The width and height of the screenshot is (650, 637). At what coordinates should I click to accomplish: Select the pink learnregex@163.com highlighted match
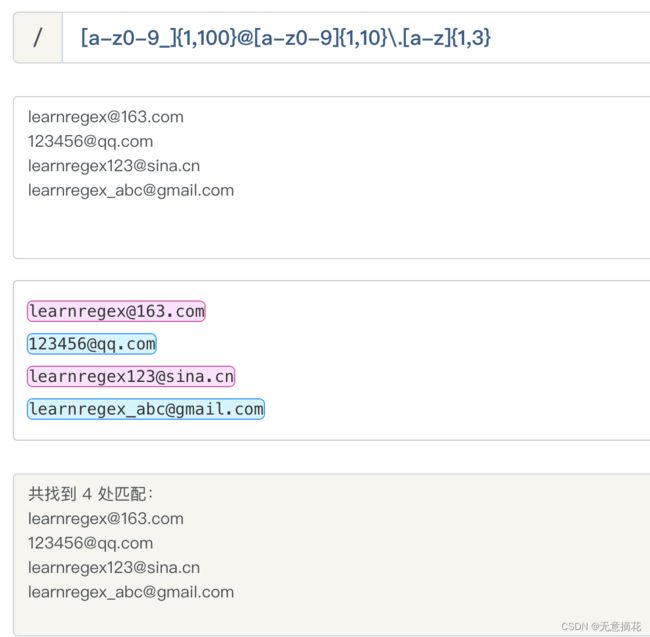[116, 311]
